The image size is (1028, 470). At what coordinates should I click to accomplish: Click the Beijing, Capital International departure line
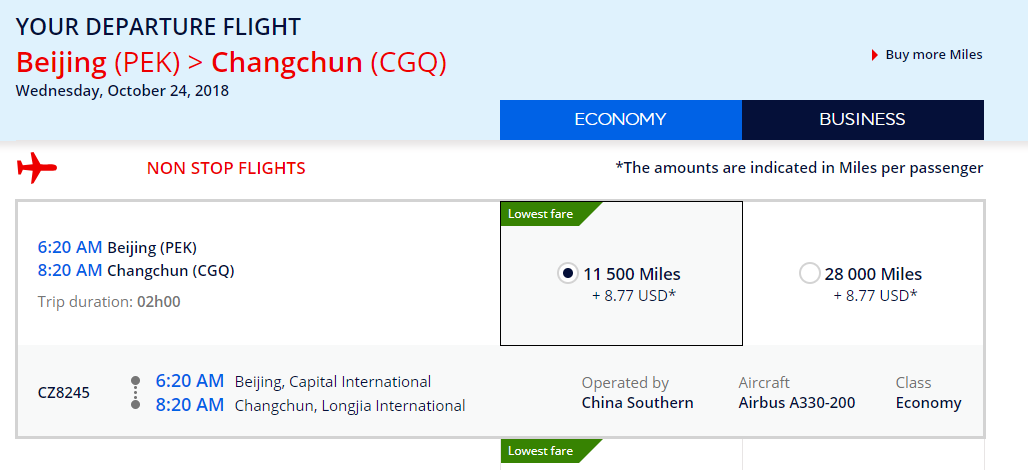click(x=293, y=381)
